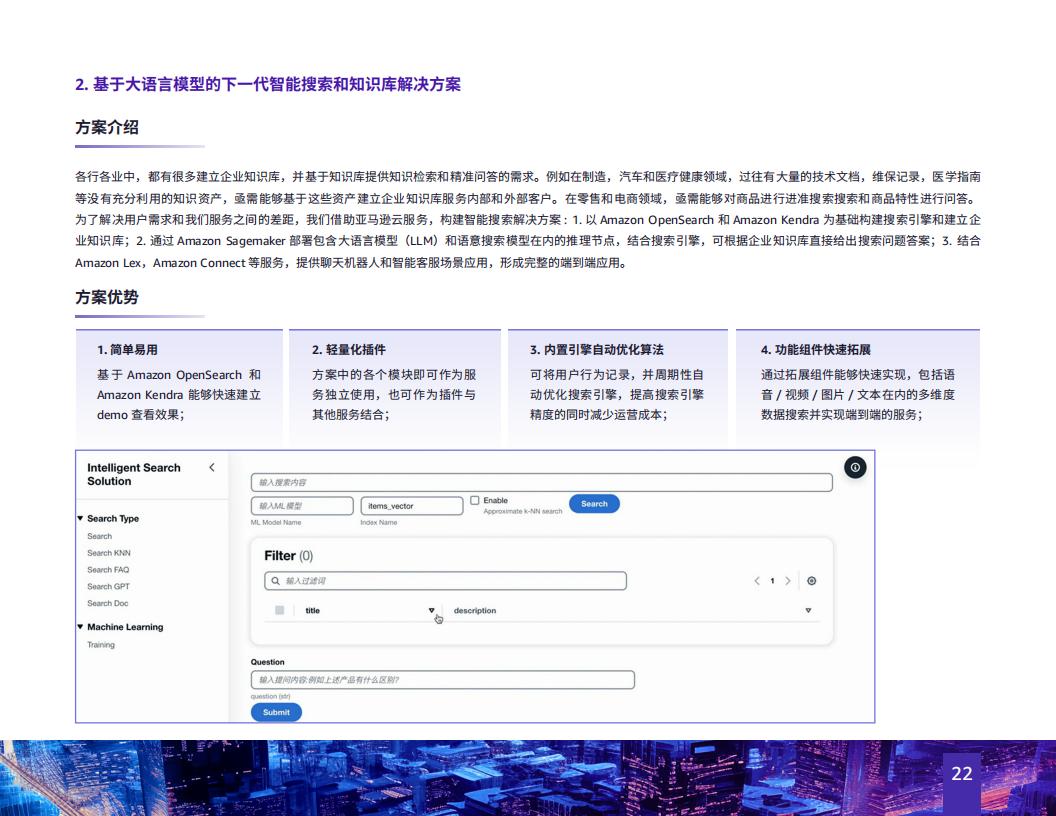
Task: Click the Filter (0) heading
Action: (288, 555)
